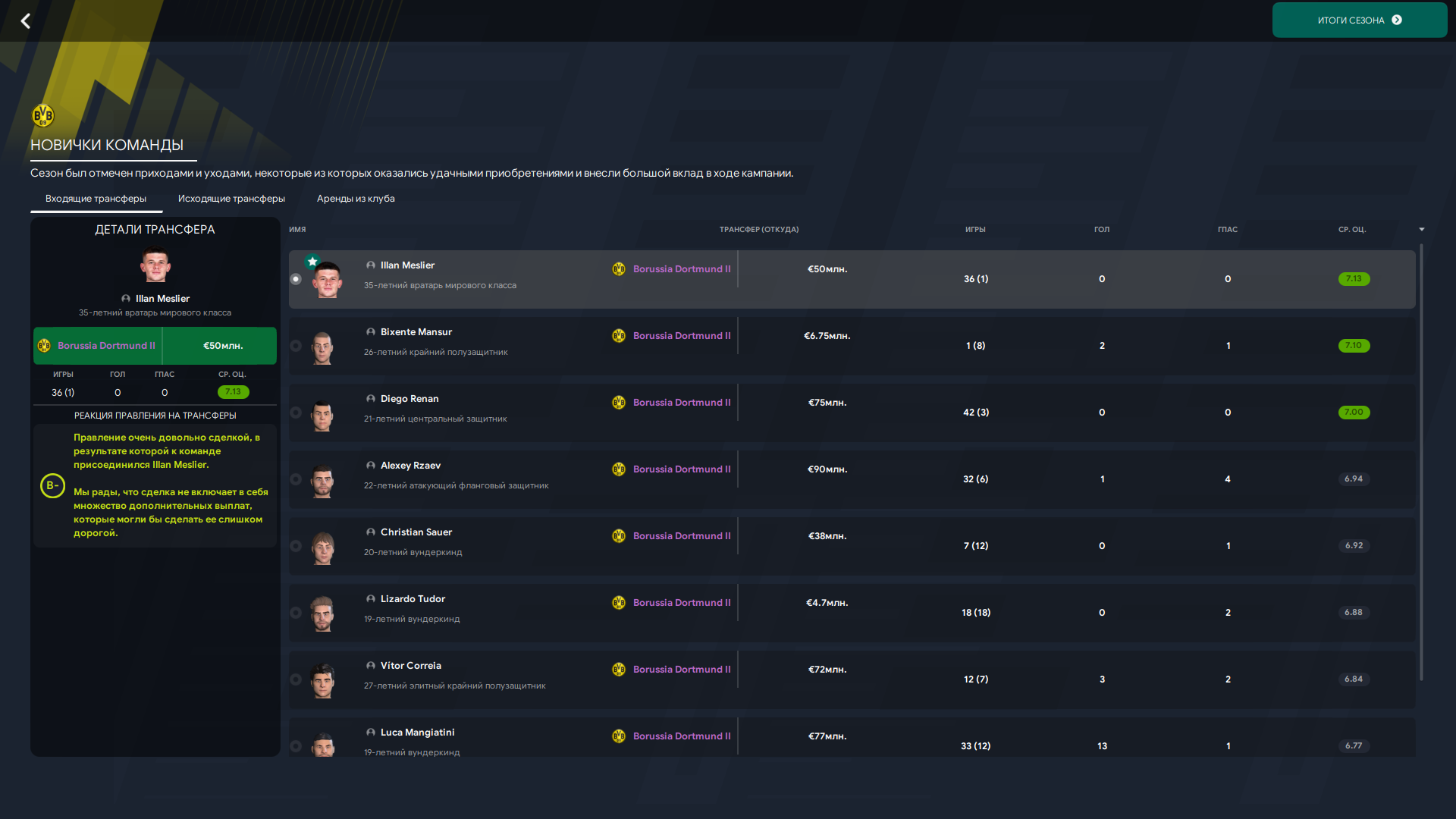Click Illan Meslier portrait in details panel
1456x819 pixels.
(x=155, y=265)
